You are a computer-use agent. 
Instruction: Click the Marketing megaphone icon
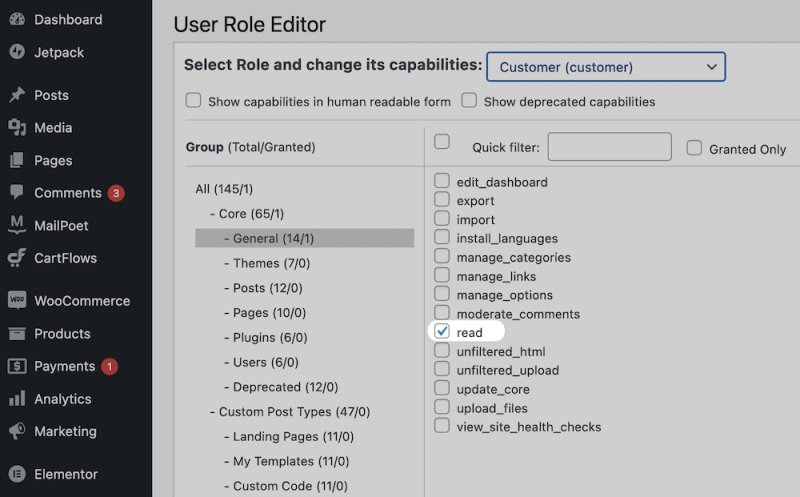[17, 431]
